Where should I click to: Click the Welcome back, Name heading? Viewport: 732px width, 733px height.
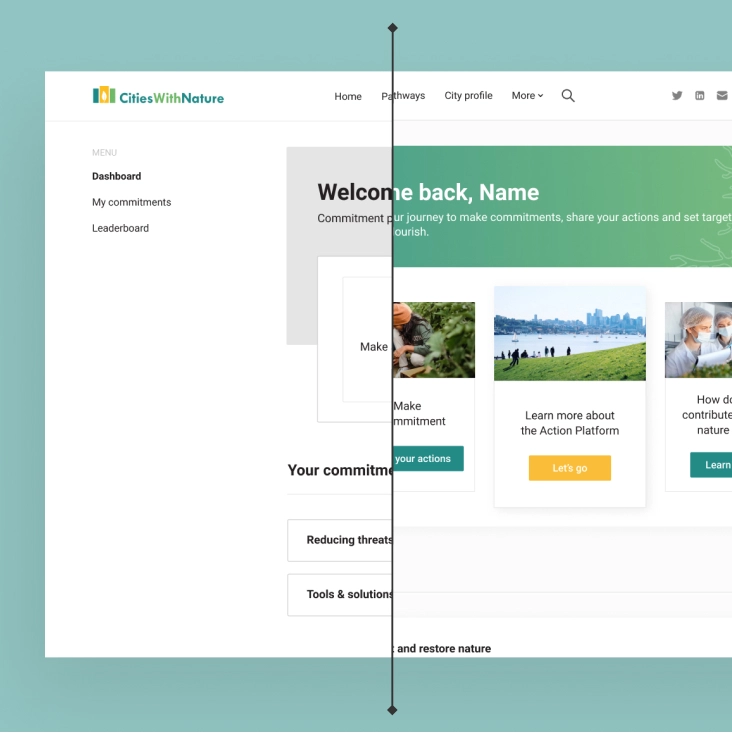tap(428, 192)
